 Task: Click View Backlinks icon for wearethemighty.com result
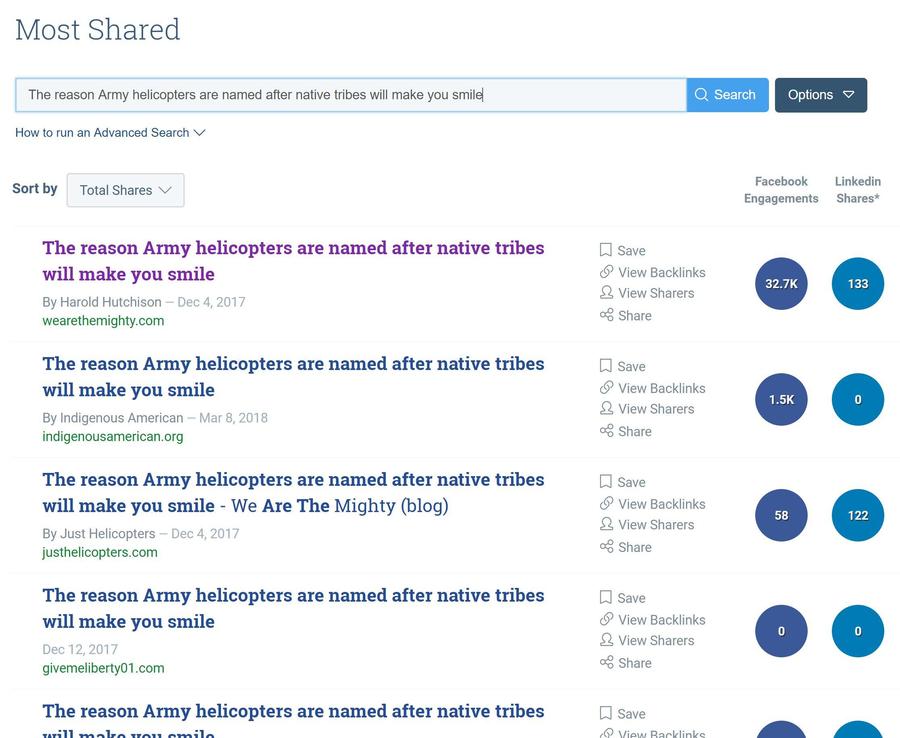(x=606, y=271)
